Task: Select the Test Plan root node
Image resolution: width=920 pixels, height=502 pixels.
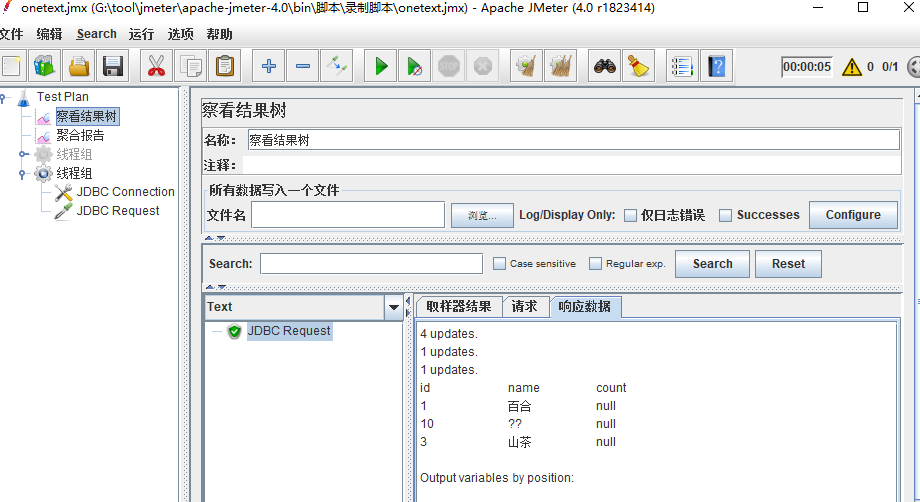Action: (x=63, y=97)
